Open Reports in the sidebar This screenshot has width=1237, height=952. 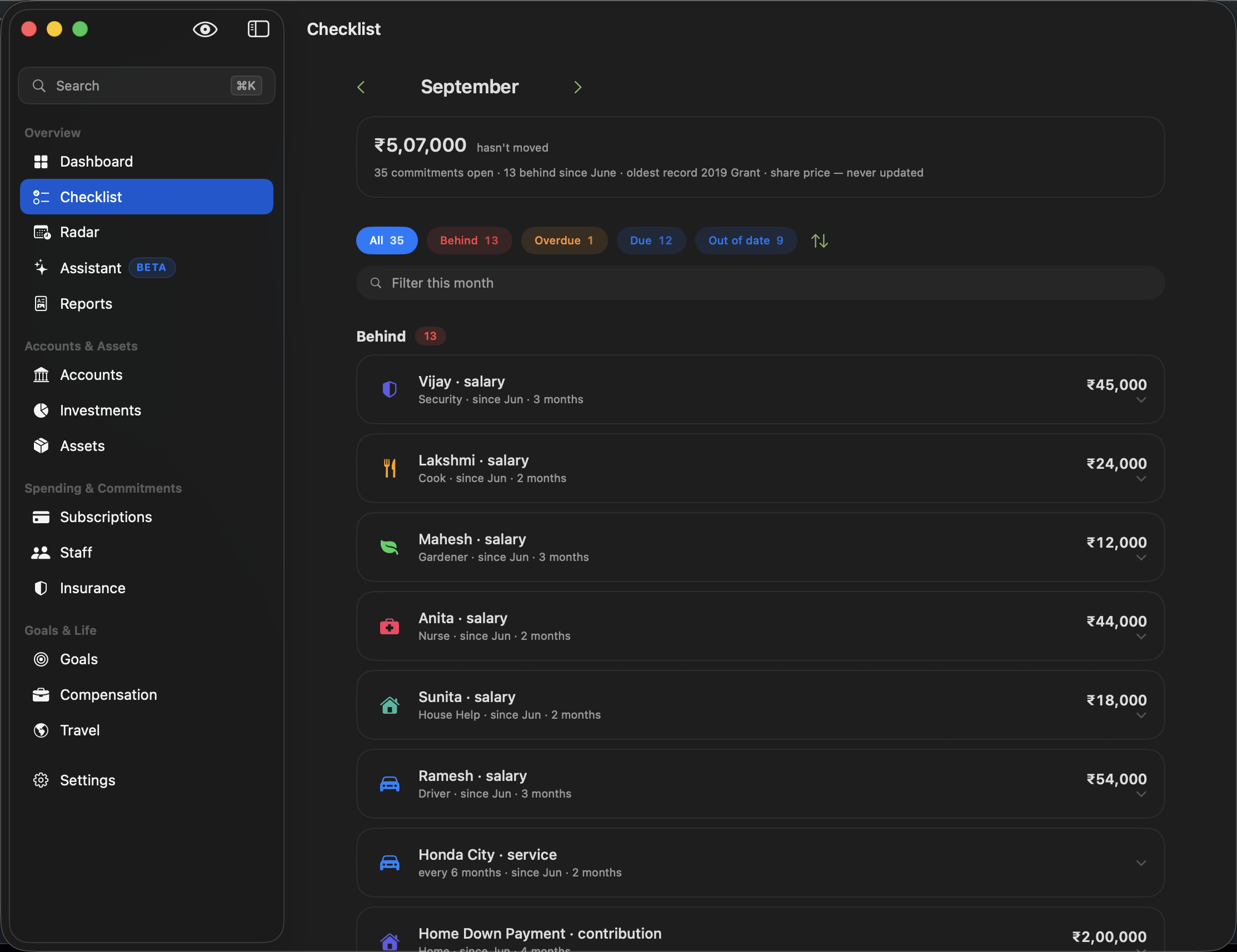tap(147, 304)
